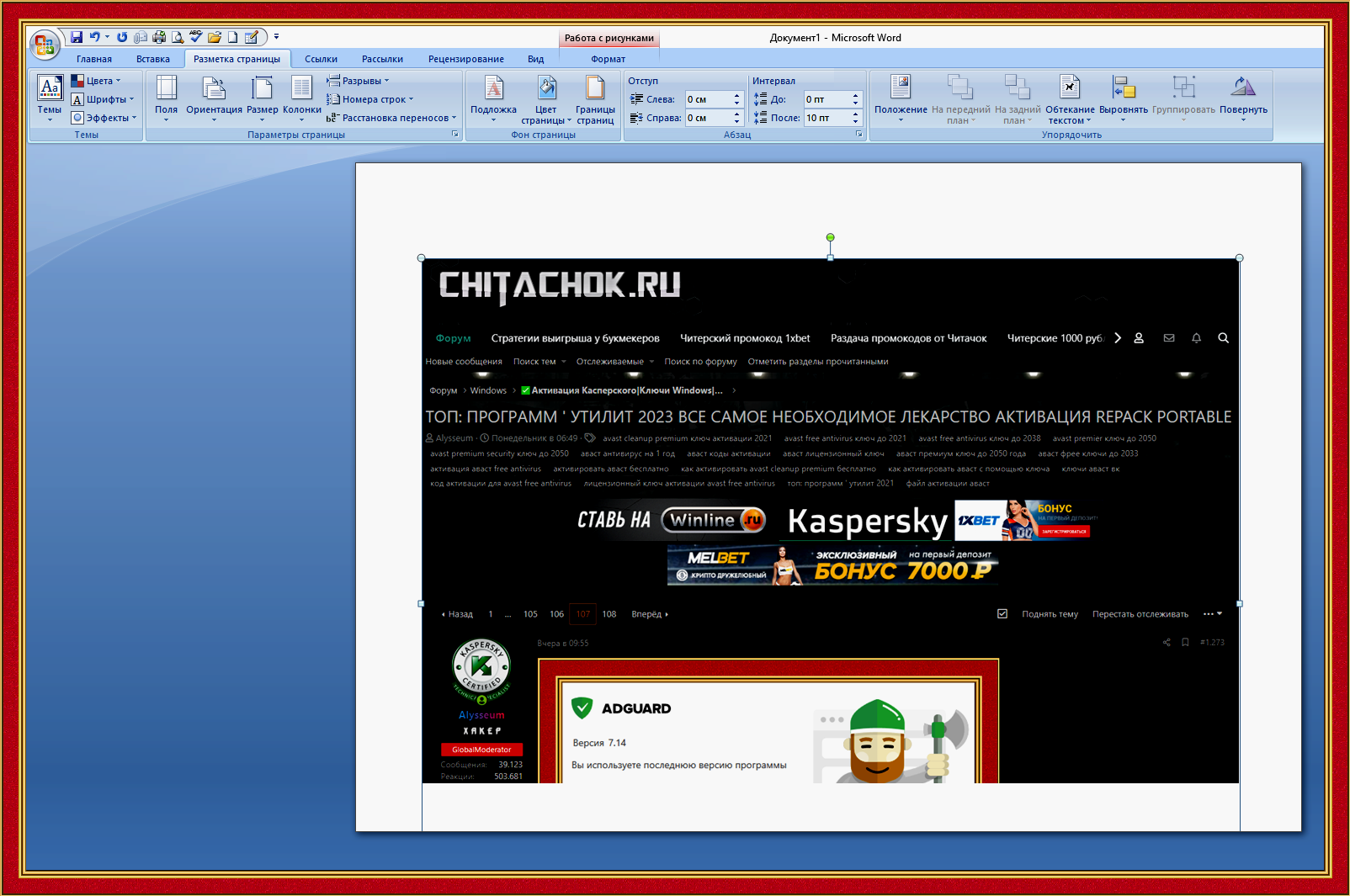Switch to the Ссылки tab
Image resolution: width=1350 pixels, height=896 pixels.
[x=321, y=59]
